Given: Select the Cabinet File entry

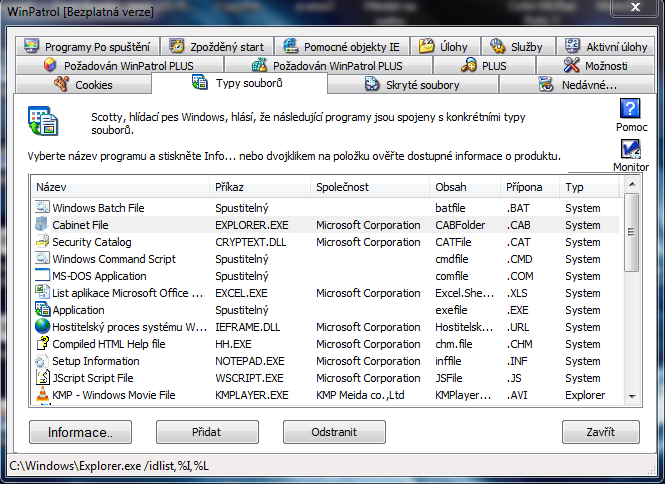Looking at the screenshot, I should (325, 225).
